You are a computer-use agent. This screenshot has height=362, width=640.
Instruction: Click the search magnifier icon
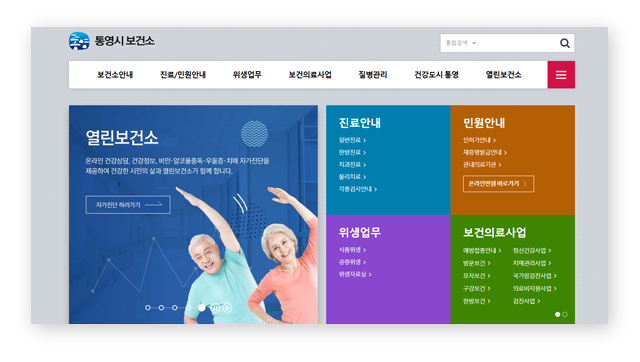pyautogui.click(x=564, y=43)
